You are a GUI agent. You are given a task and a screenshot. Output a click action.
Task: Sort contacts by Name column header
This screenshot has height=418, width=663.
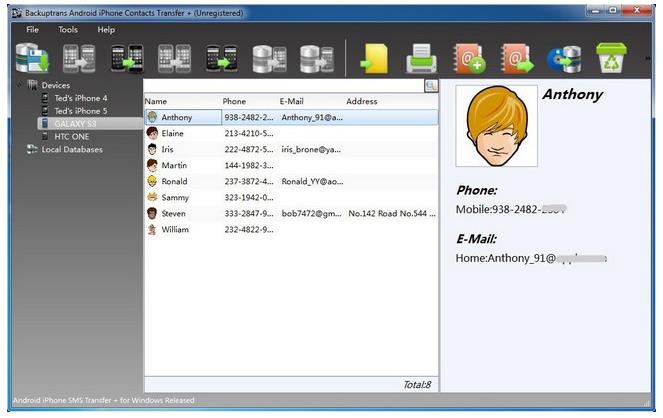pos(156,102)
